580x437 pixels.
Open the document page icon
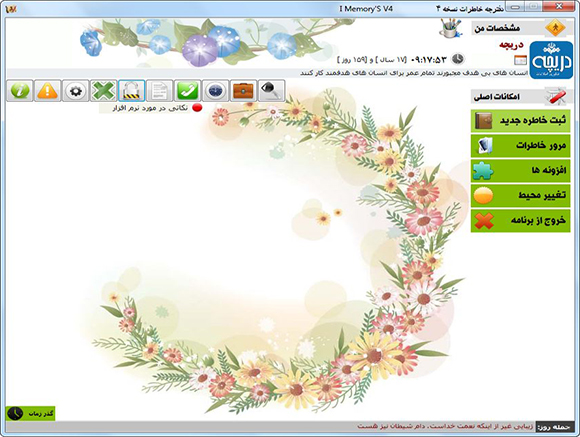[x=159, y=91]
